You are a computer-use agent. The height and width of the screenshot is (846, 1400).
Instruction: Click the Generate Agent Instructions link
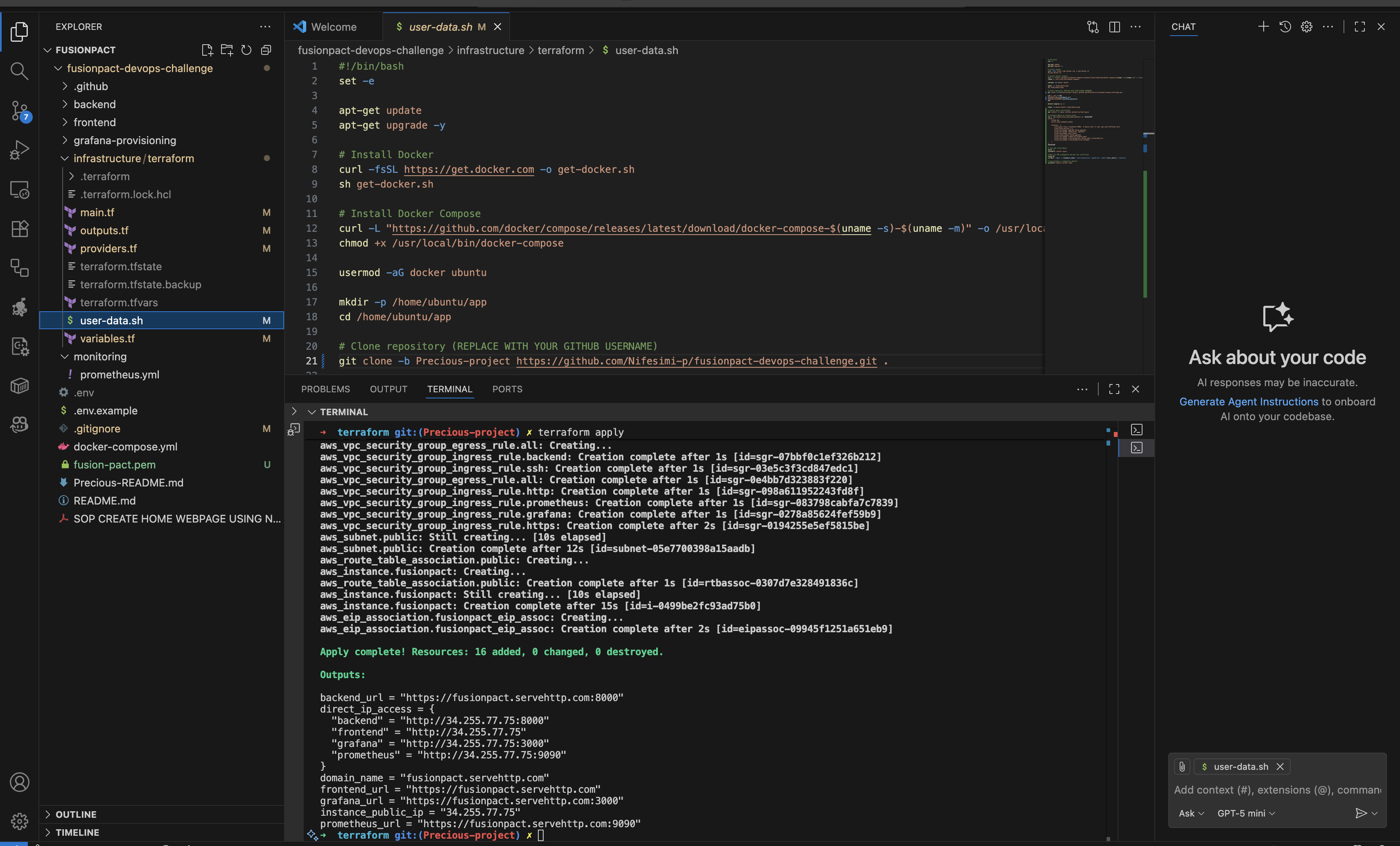(x=1248, y=401)
